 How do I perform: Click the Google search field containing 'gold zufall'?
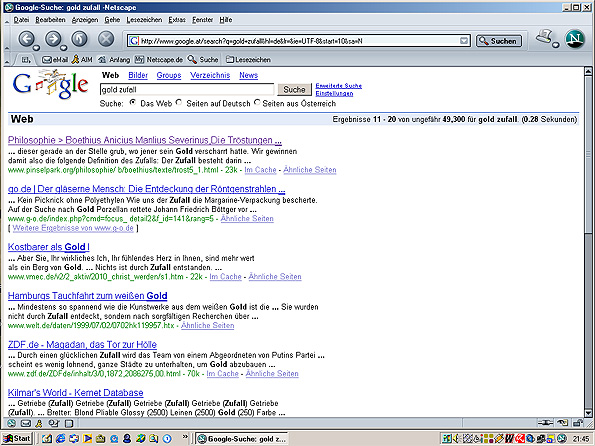coord(187,90)
